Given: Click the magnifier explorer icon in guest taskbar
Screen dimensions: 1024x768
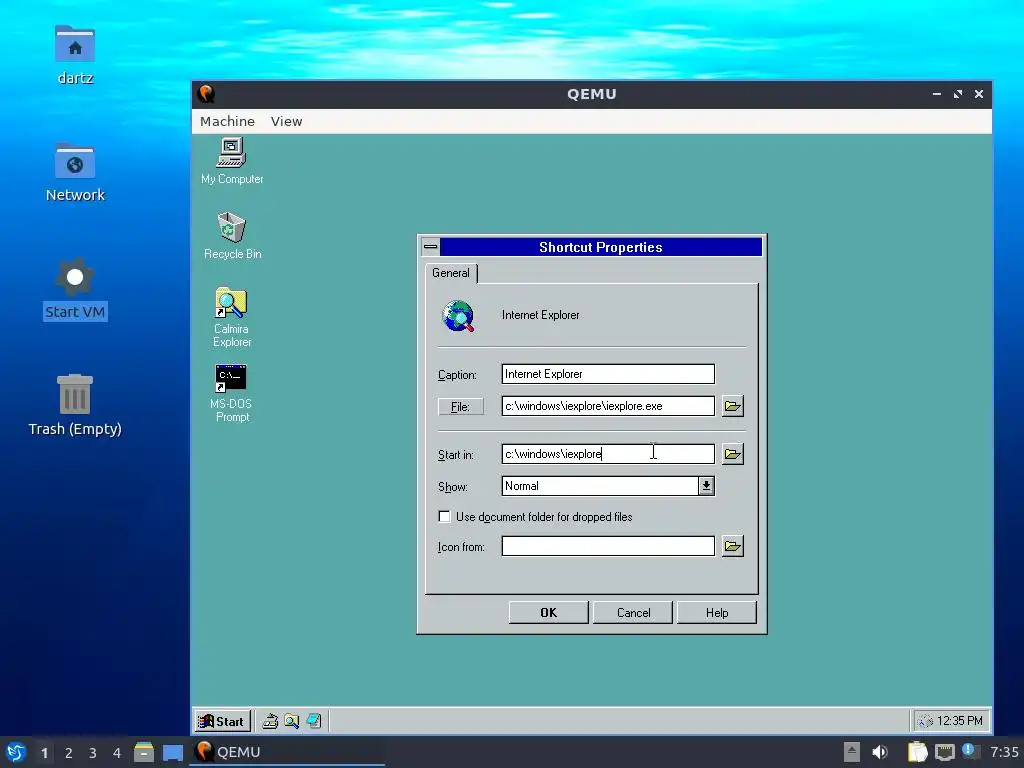Looking at the screenshot, I should click(291, 721).
